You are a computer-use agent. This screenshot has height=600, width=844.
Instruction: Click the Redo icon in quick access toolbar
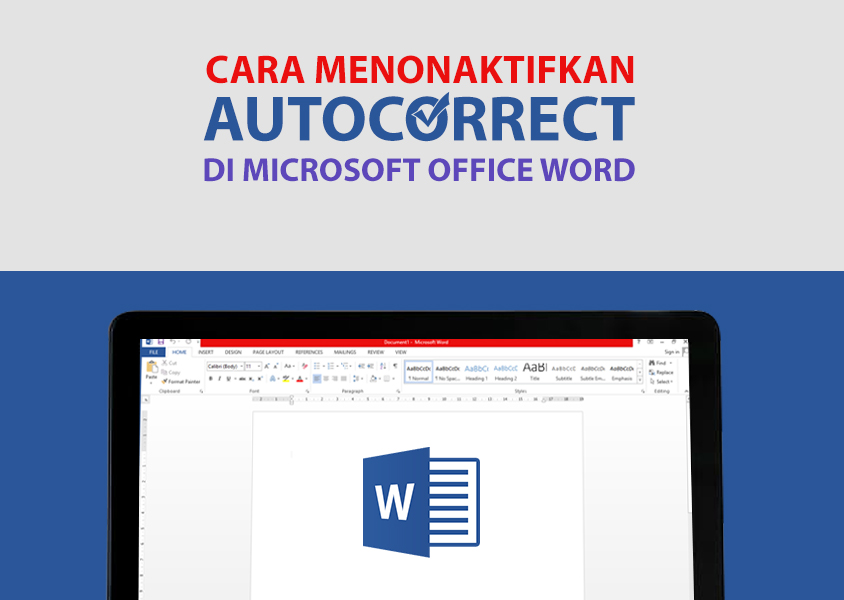point(188,342)
